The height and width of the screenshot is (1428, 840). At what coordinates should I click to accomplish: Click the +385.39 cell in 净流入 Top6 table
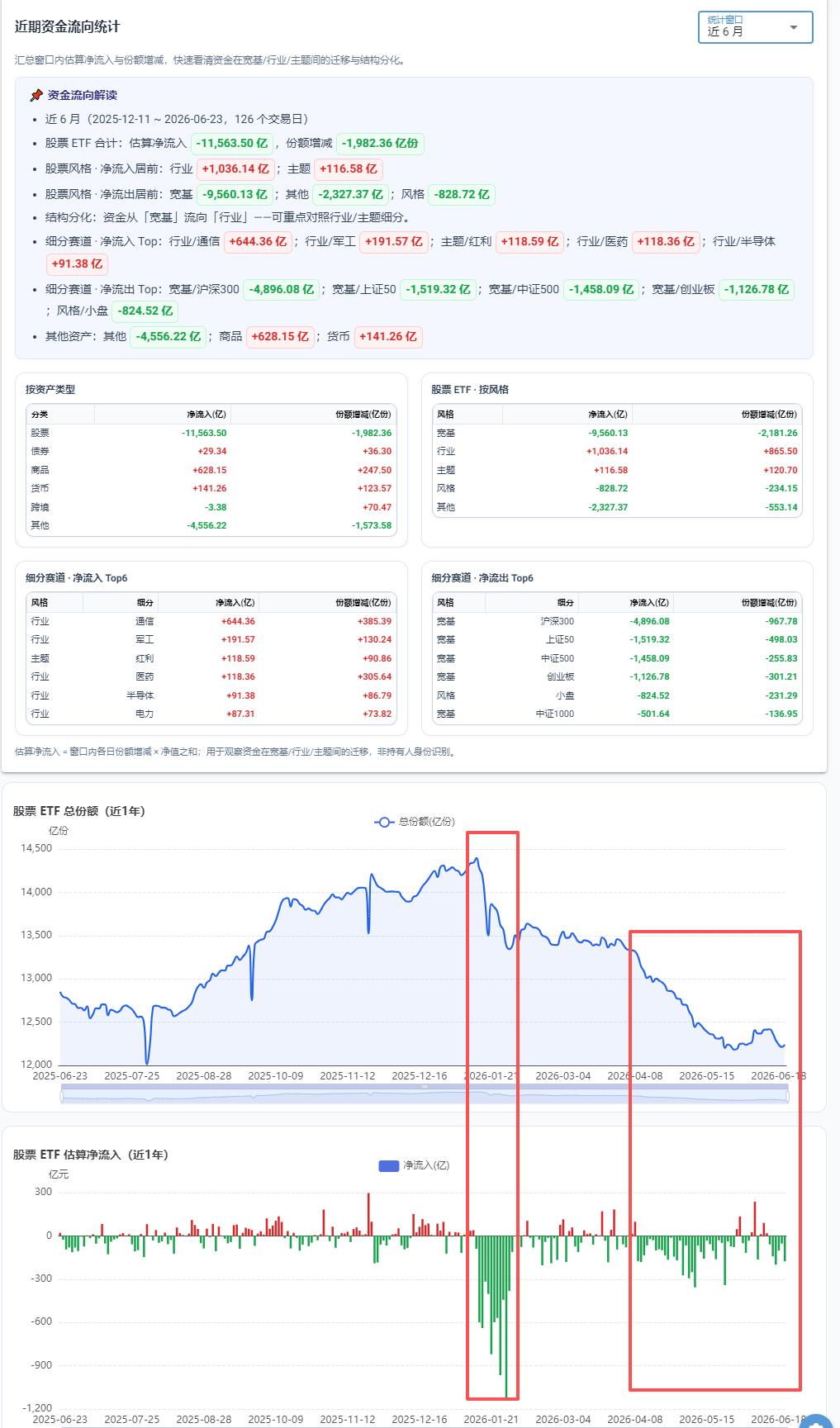point(375,622)
